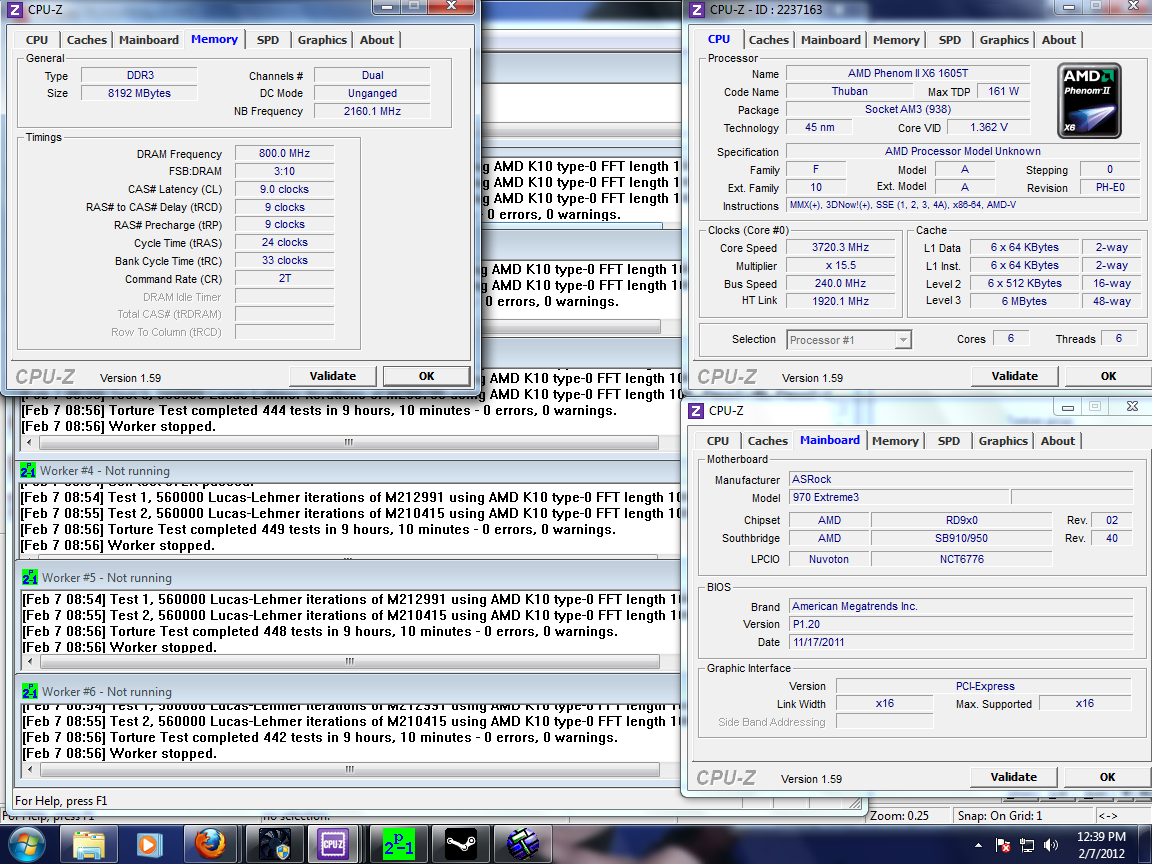Screen dimensions: 1152x864
Task: Click CPU-Z ID 2237163 window title icon
Action: point(696,10)
